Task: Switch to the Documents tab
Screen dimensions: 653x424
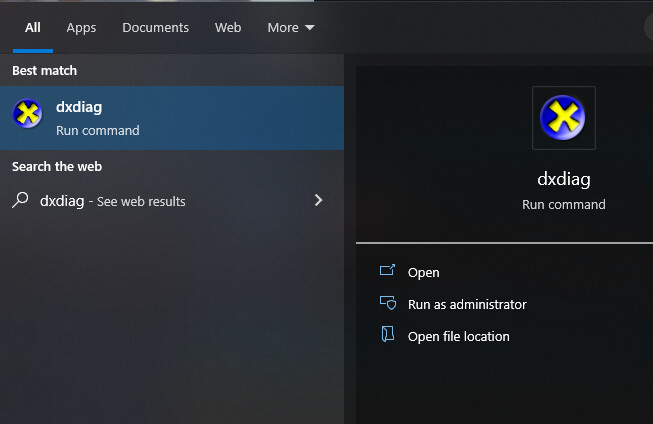Action: [155, 27]
